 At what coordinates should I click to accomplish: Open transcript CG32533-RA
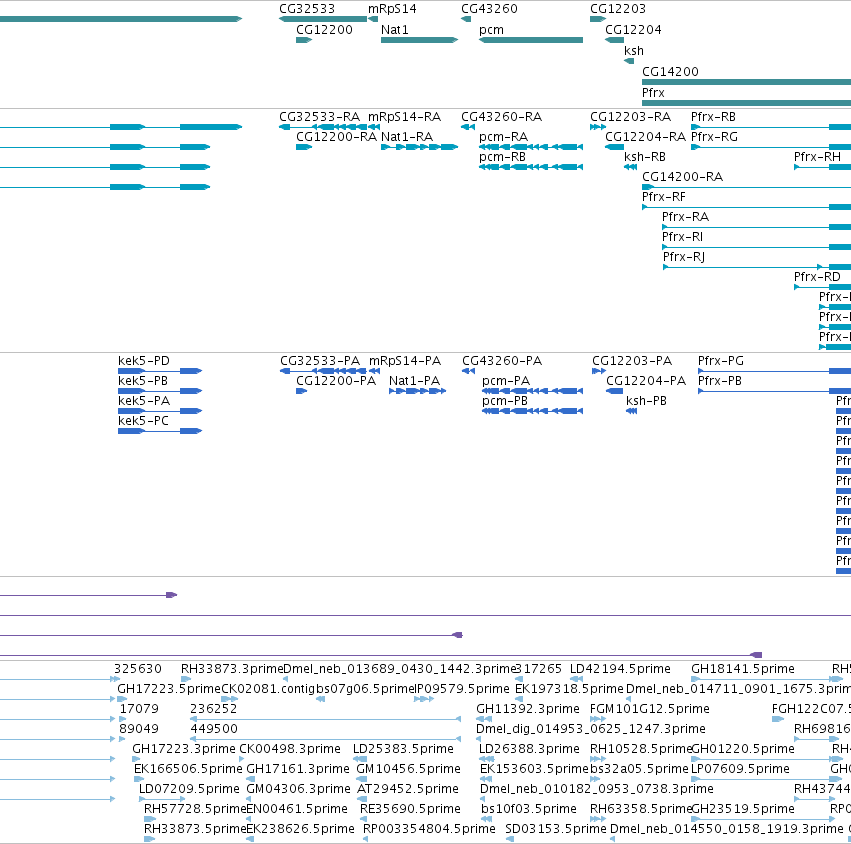tap(319, 117)
